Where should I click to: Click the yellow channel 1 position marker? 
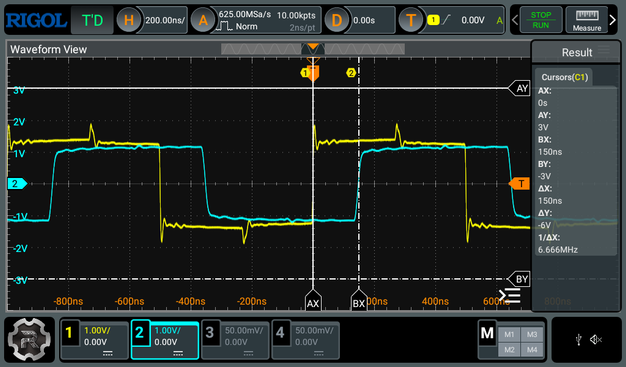(305, 73)
